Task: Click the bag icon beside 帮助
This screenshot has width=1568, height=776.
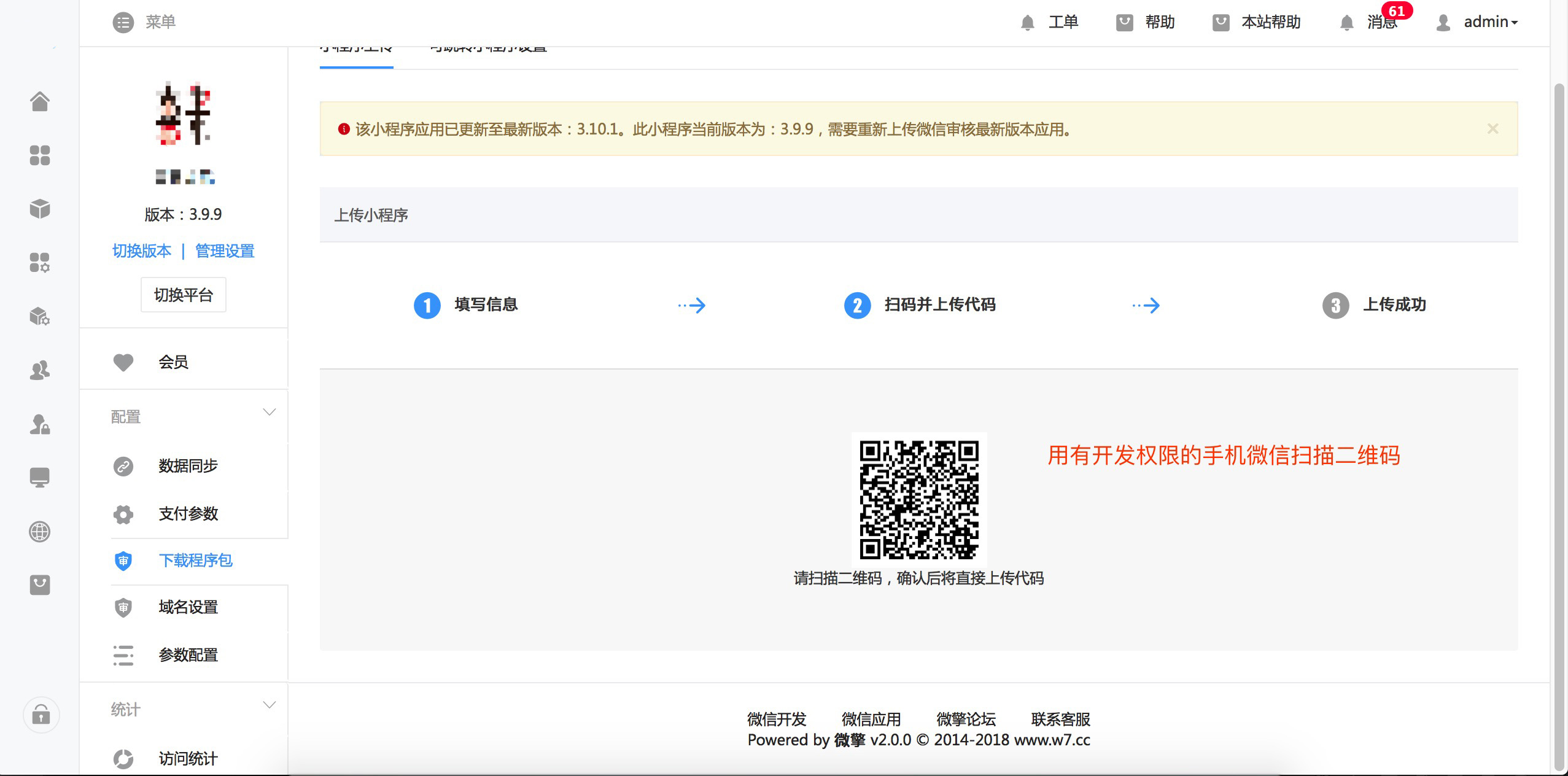Action: pyautogui.click(x=1125, y=23)
